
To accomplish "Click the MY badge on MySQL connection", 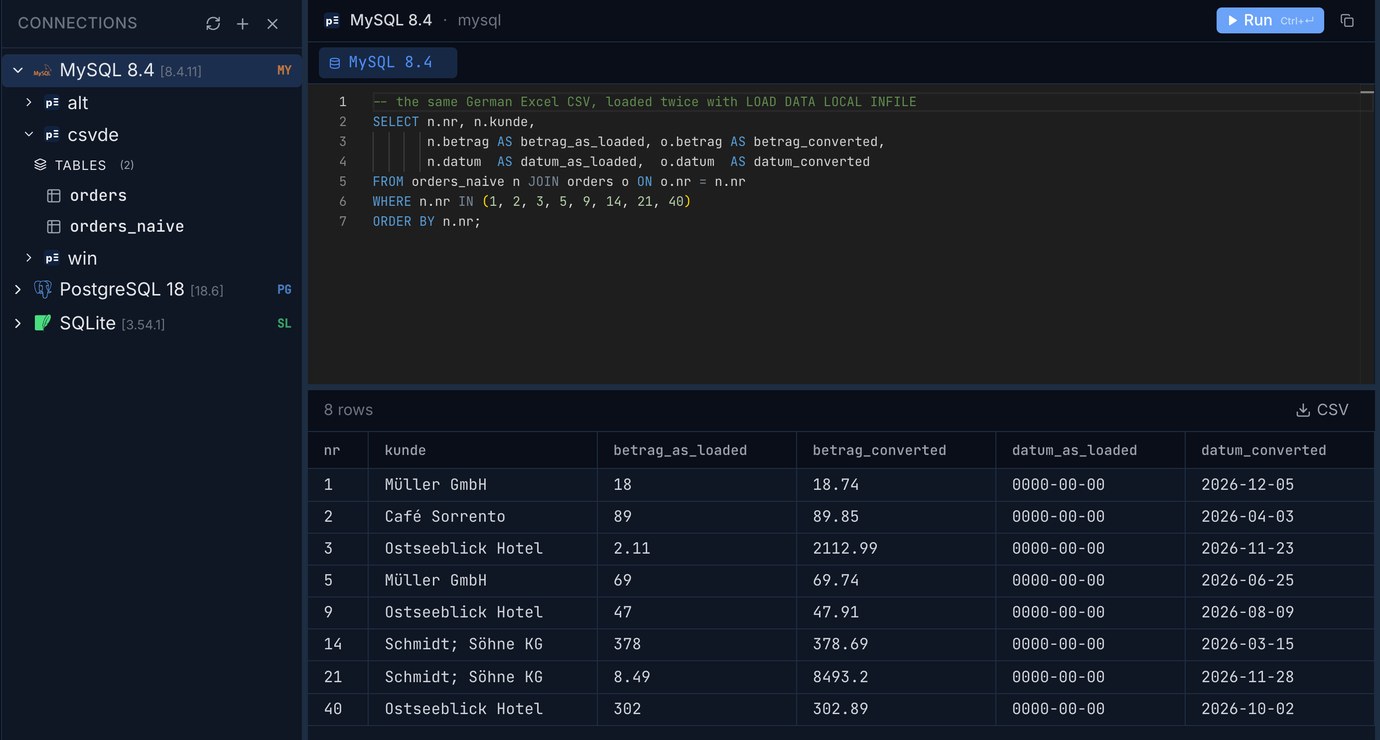I will 284,70.
